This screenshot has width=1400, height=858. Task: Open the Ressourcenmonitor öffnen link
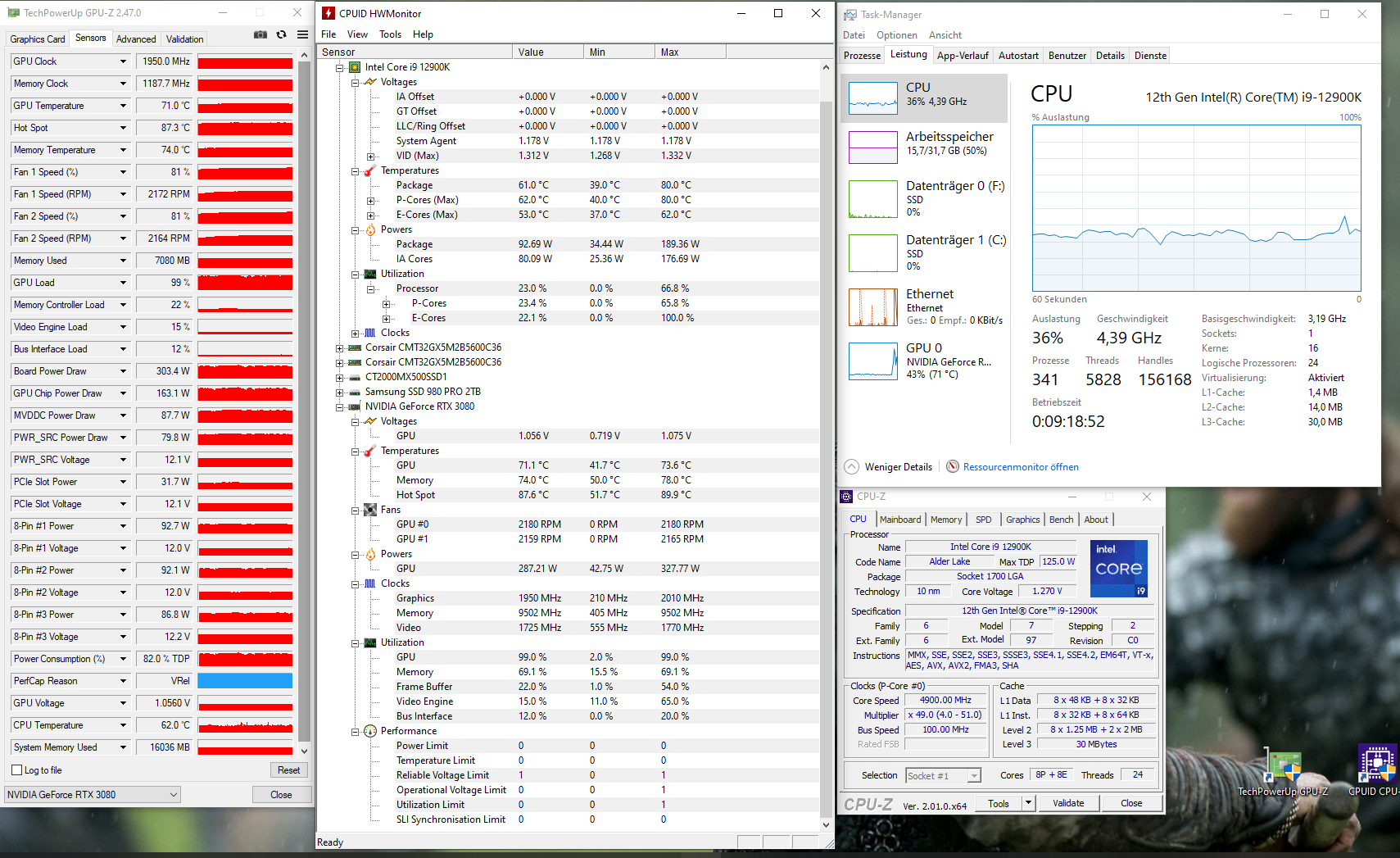(1021, 467)
